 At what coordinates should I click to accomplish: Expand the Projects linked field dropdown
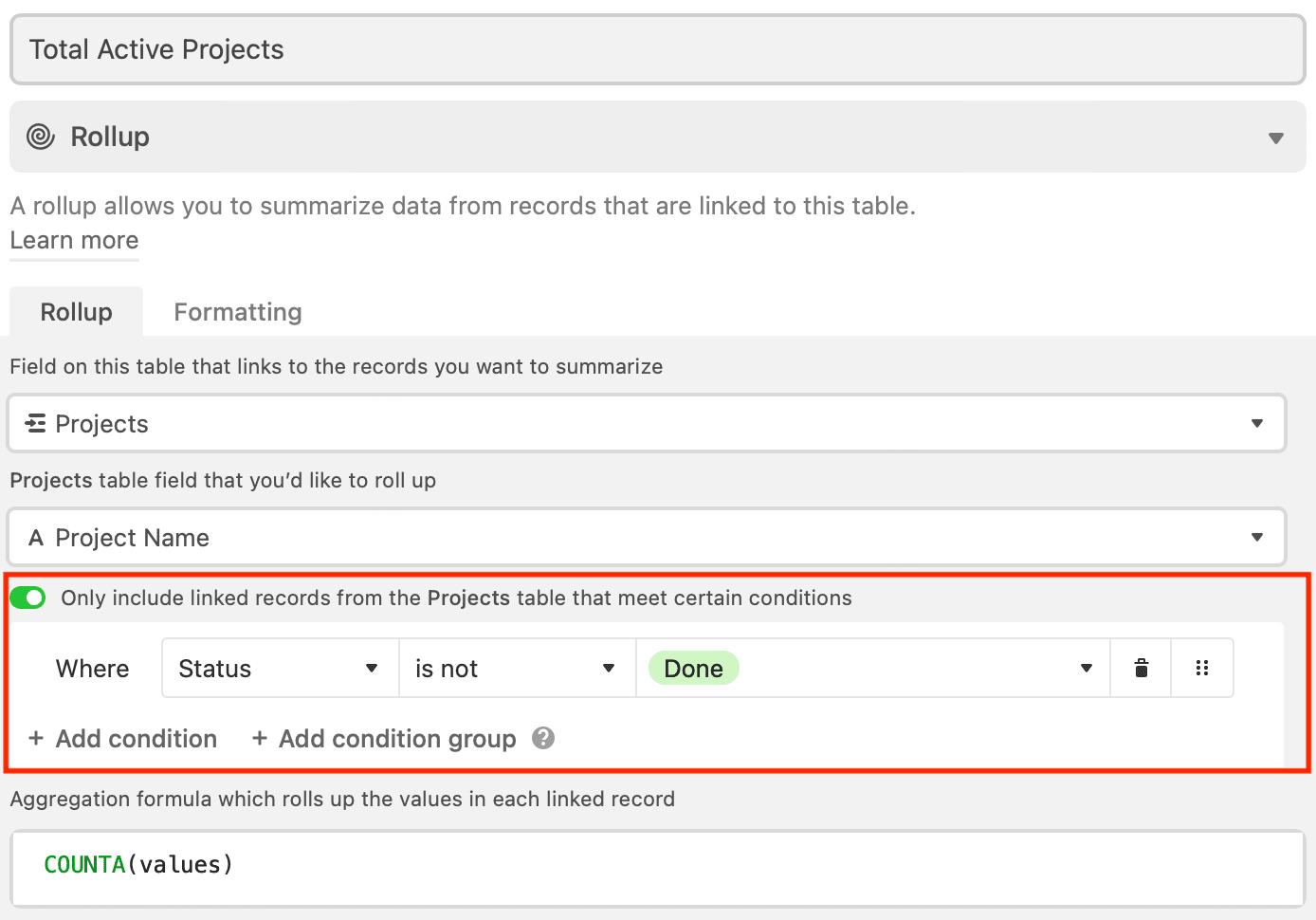pyautogui.click(x=1256, y=423)
